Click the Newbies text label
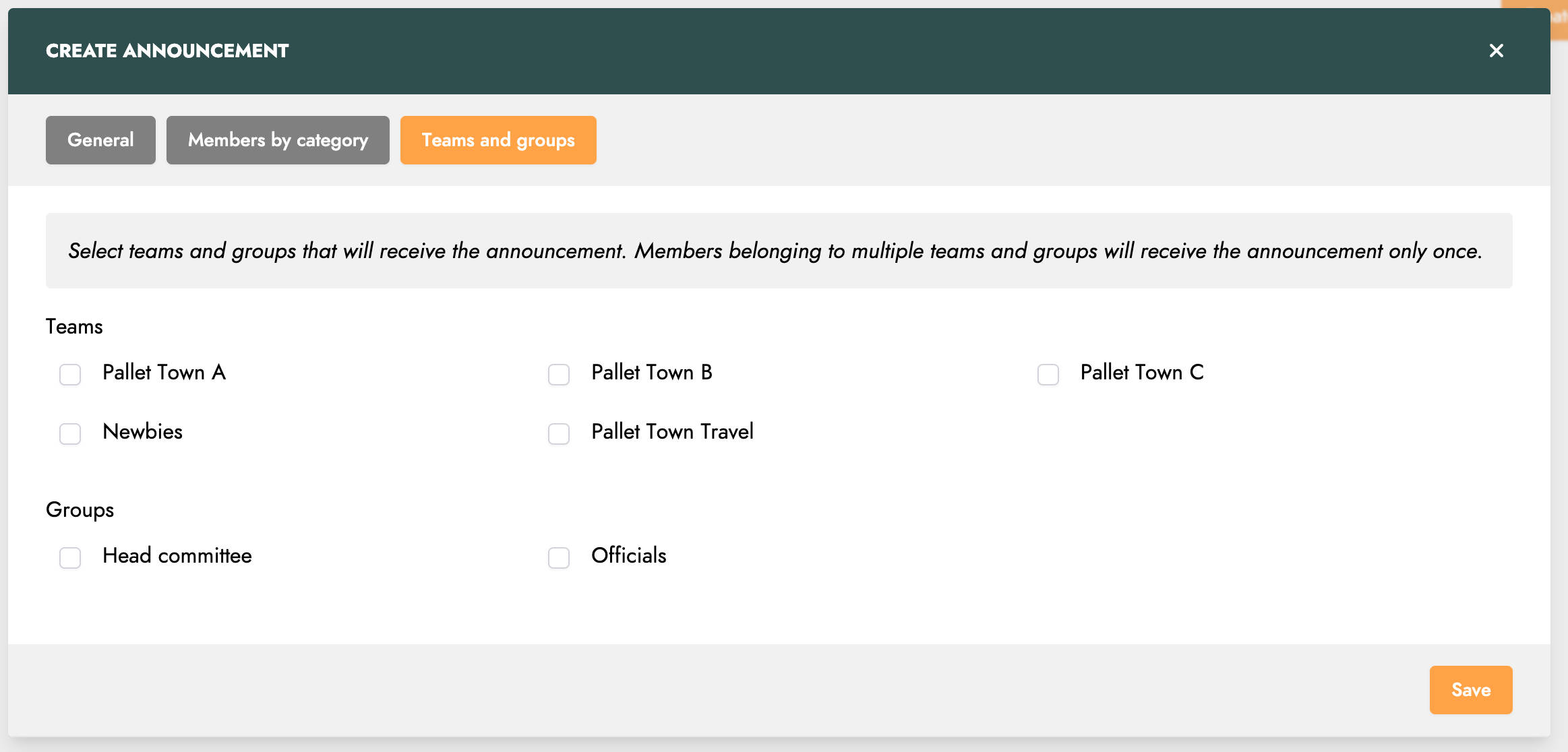The height and width of the screenshot is (752, 1568). [142, 431]
